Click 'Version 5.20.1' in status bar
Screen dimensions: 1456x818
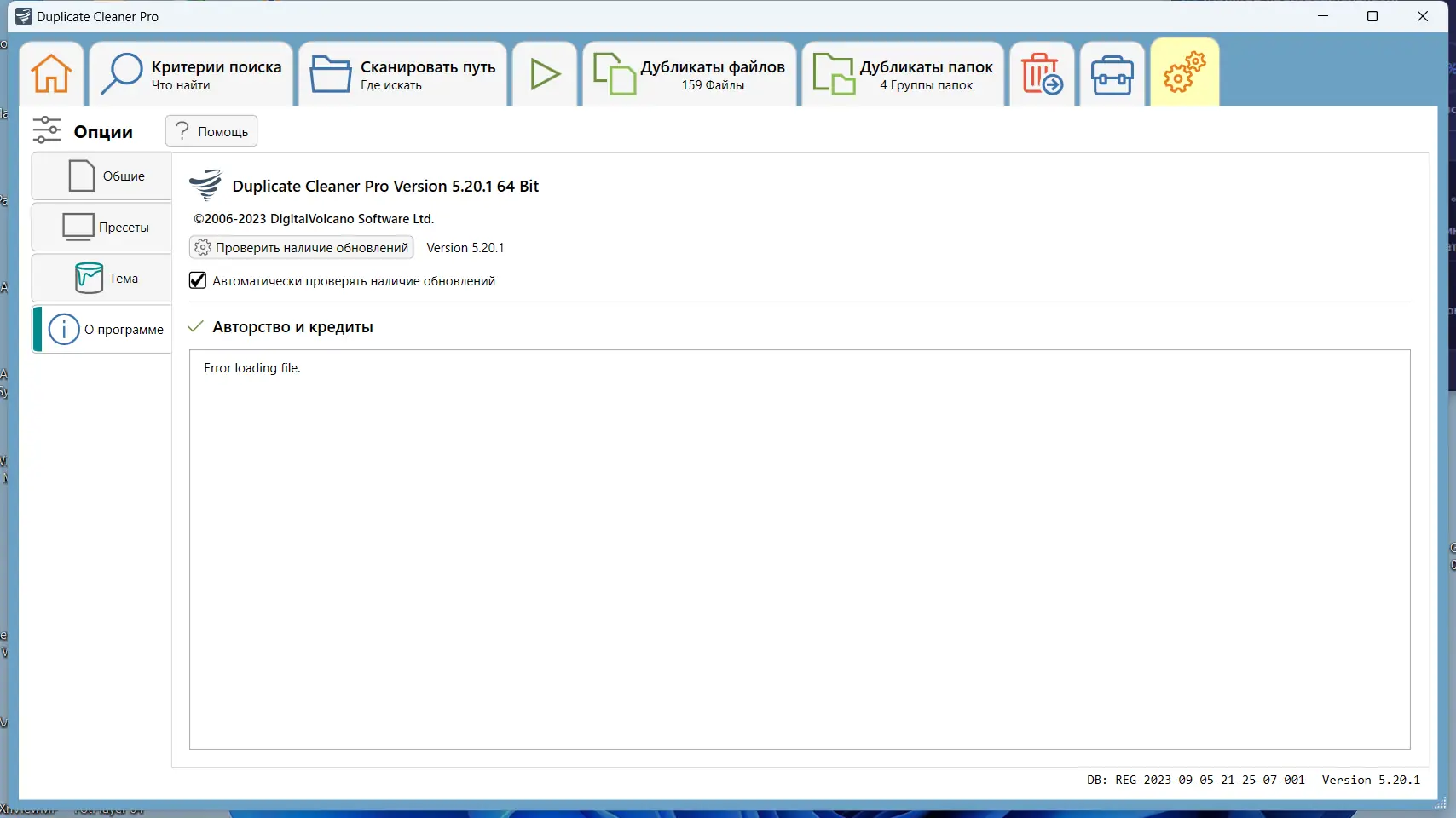pos(1371,780)
